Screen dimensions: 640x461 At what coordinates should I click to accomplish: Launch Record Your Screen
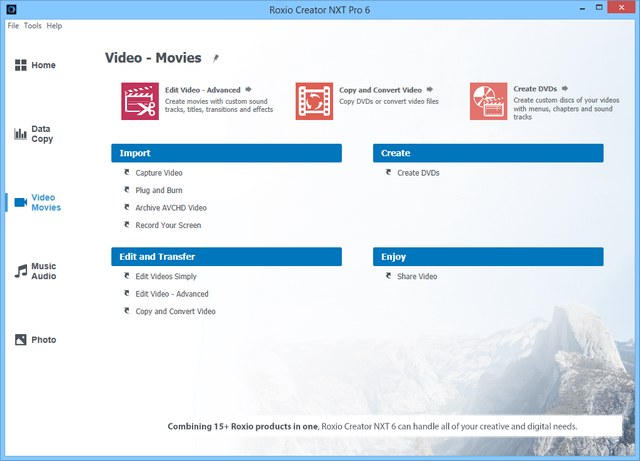[168, 225]
